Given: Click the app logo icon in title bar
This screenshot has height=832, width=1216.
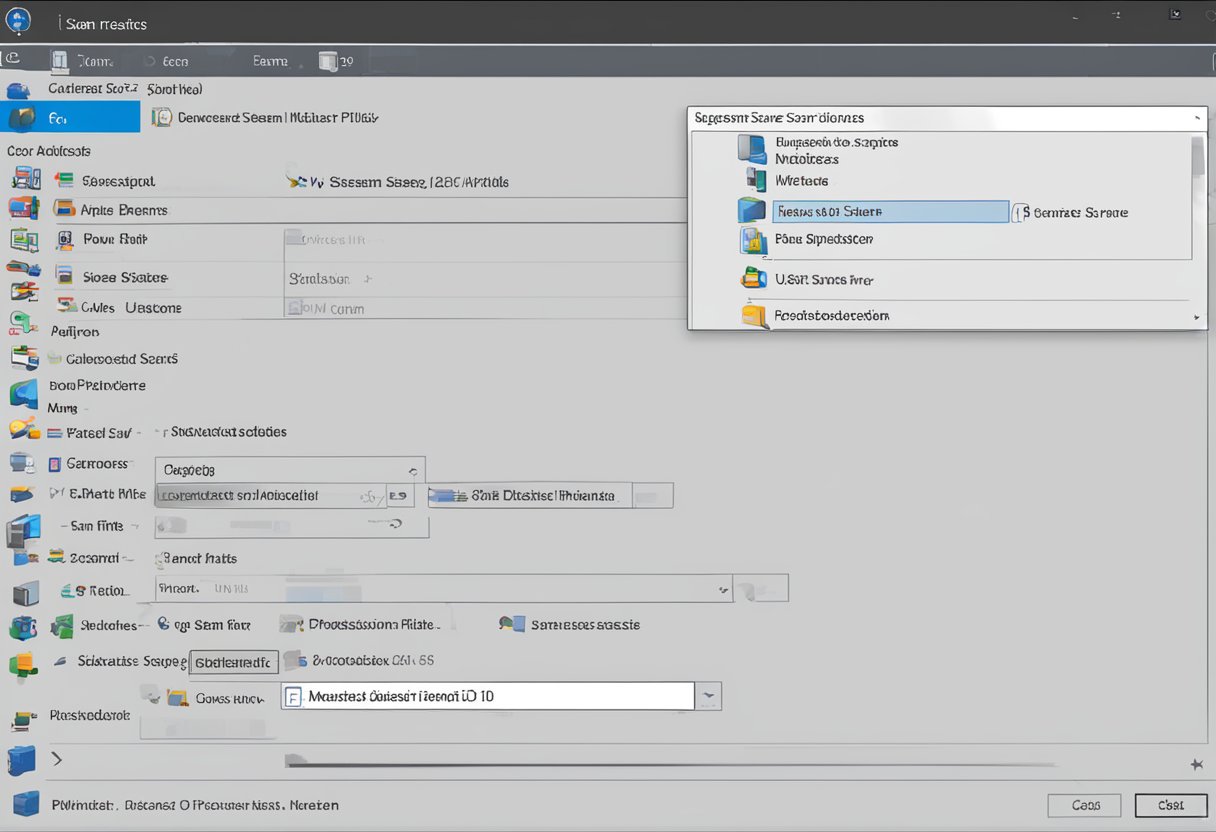Looking at the screenshot, I should pyautogui.click(x=19, y=21).
